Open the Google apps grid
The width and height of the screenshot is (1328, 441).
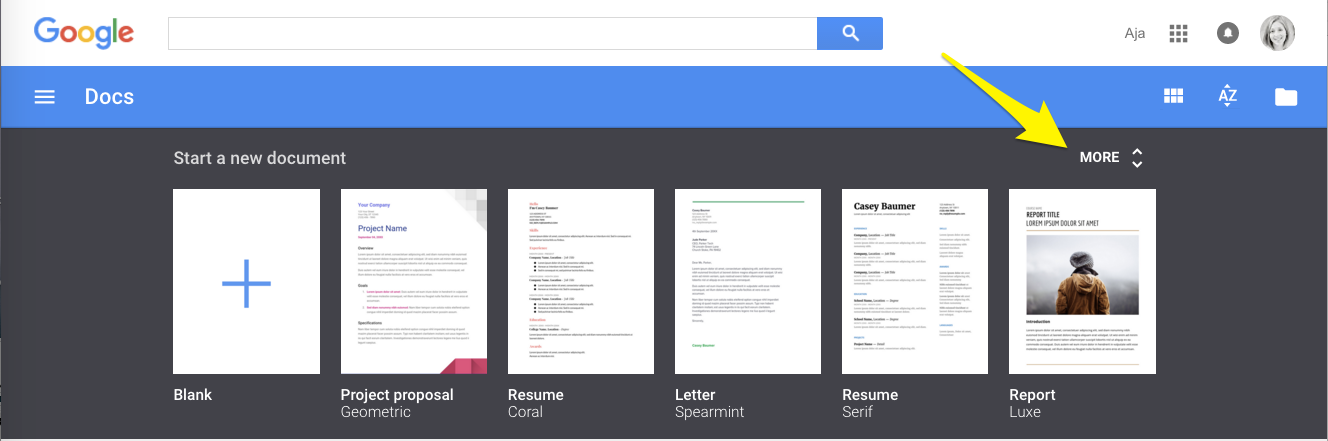[1178, 33]
